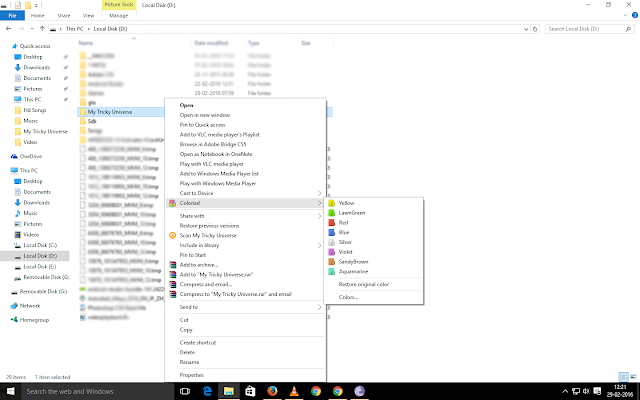The height and width of the screenshot is (400, 640).
Task: Open Properties from the context menu
Action: click(245, 375)
